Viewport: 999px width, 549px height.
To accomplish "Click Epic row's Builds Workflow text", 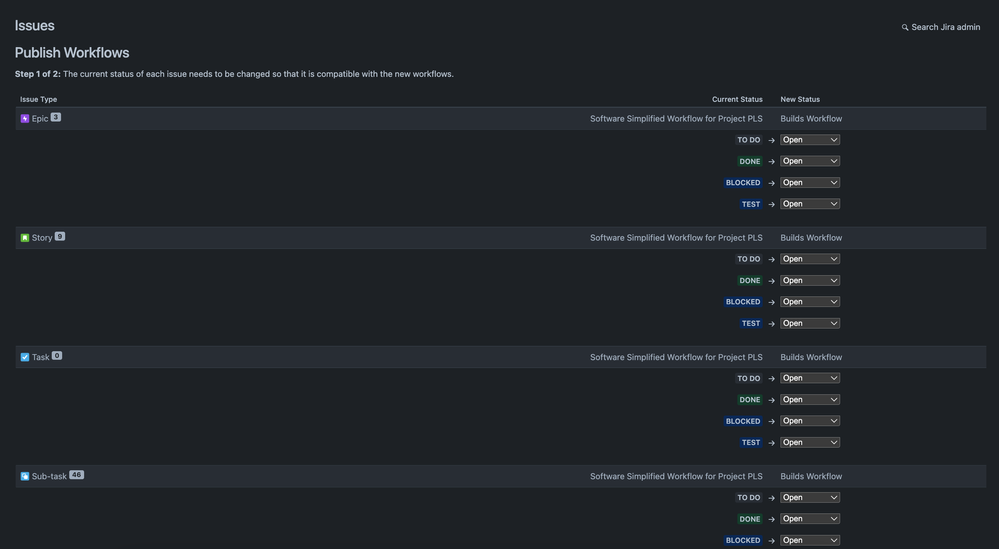I will click(x=811, y=118).
